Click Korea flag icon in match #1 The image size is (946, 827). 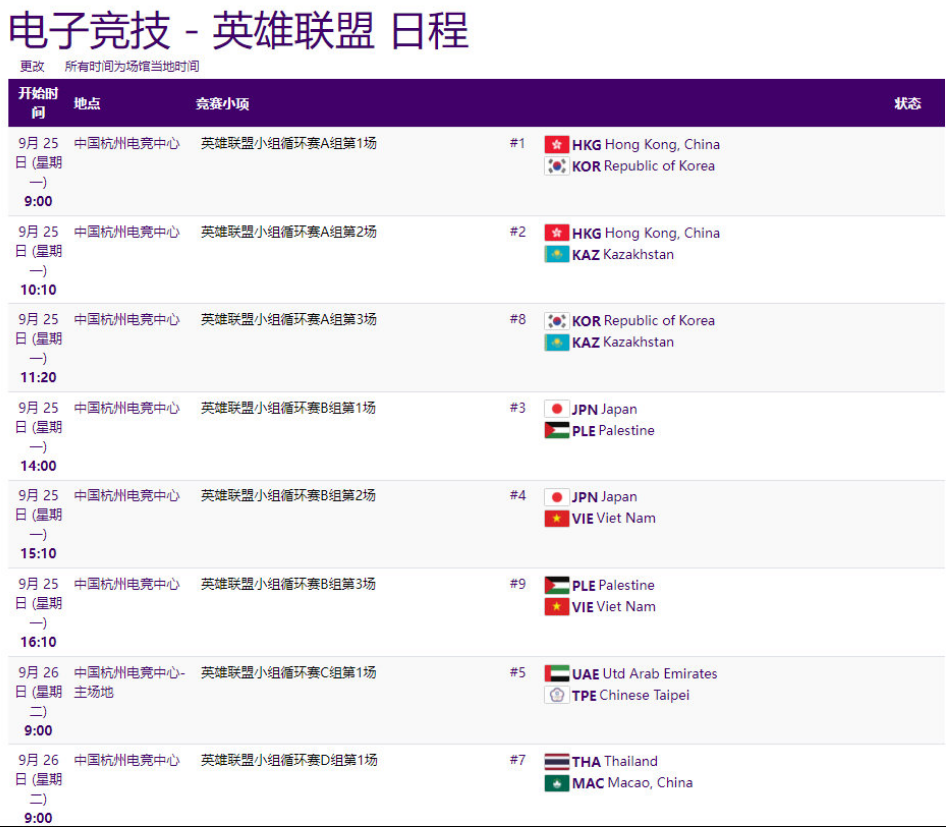(556, 166)
